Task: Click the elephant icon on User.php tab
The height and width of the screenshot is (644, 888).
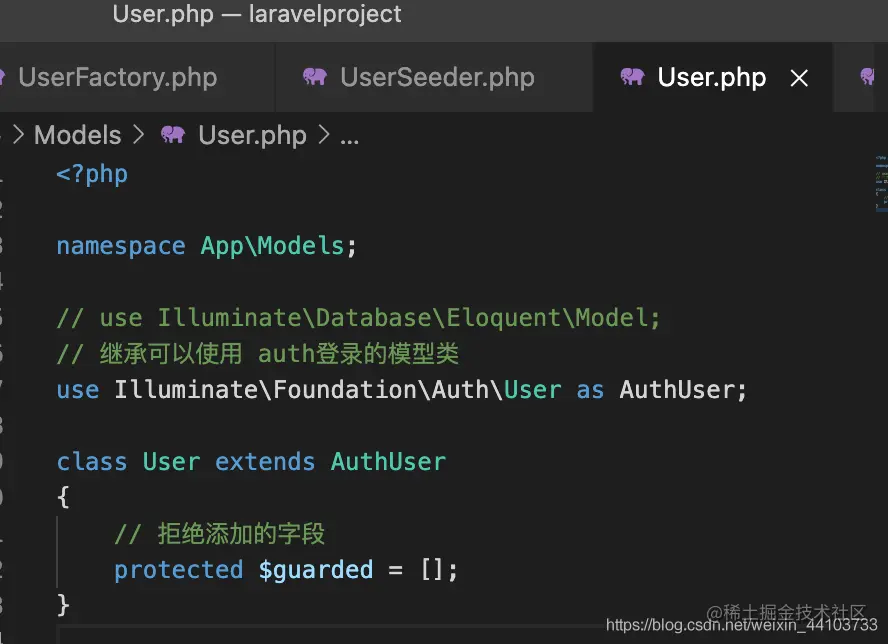Action: tap(633, 76)
